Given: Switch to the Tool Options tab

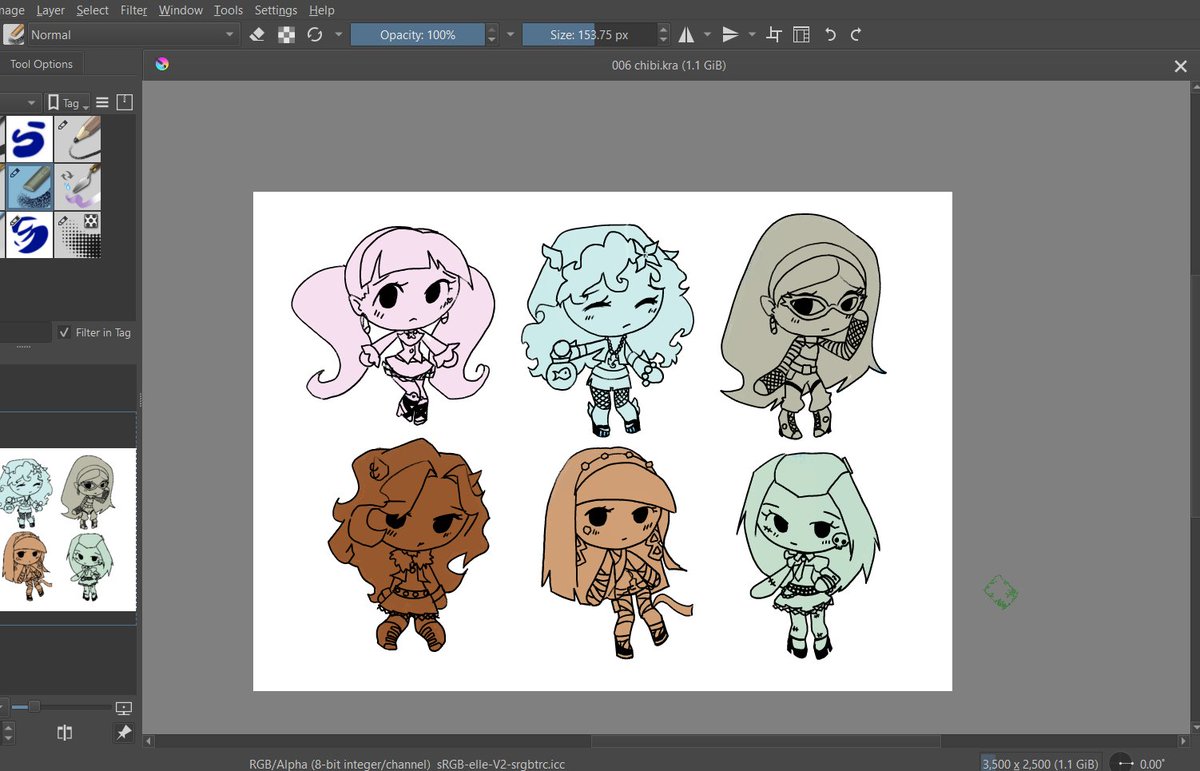Looking at the screenshot, I should 41,64.
